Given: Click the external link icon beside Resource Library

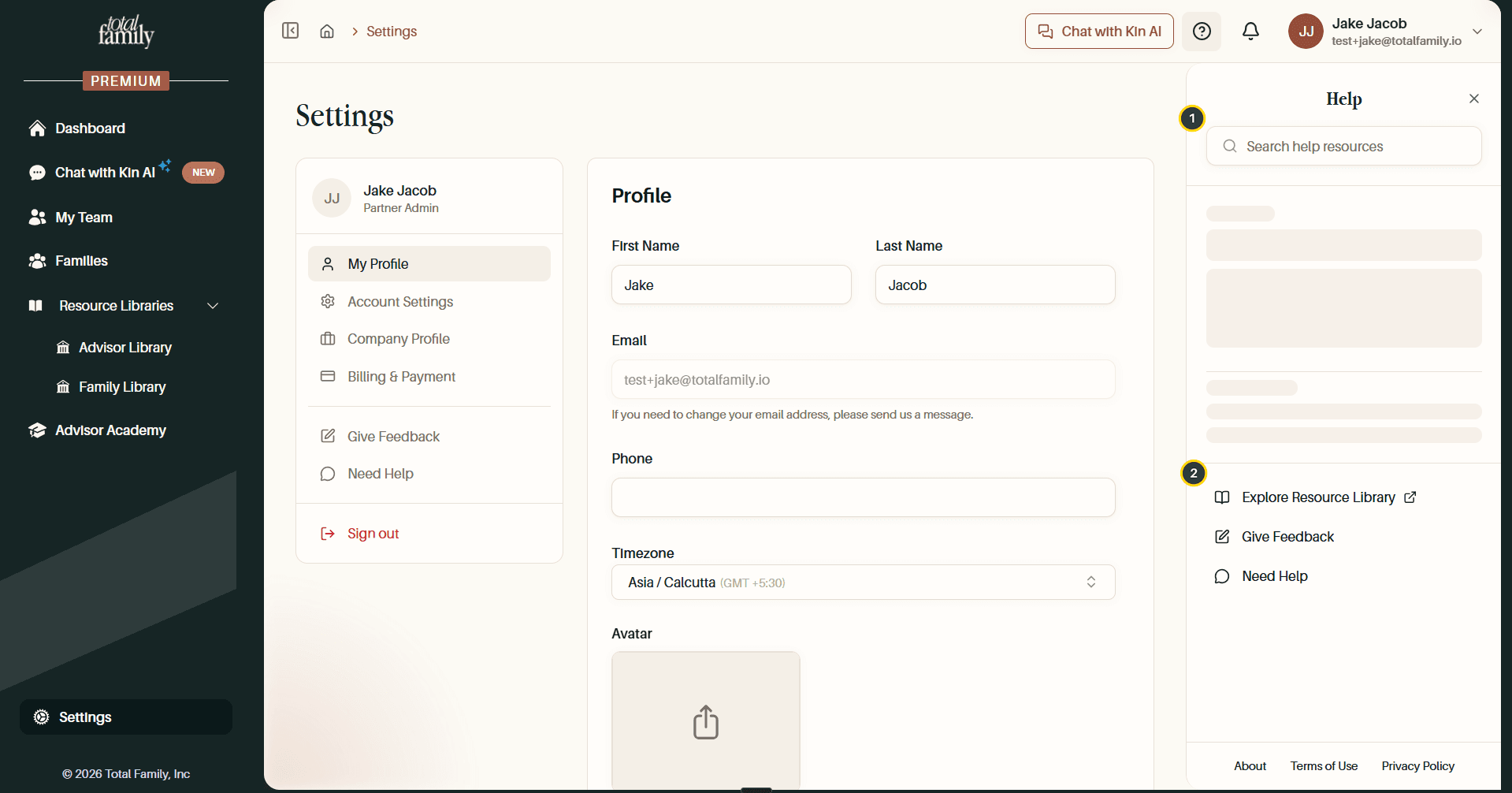Looking at the screenshot, I should (1410, 497).
